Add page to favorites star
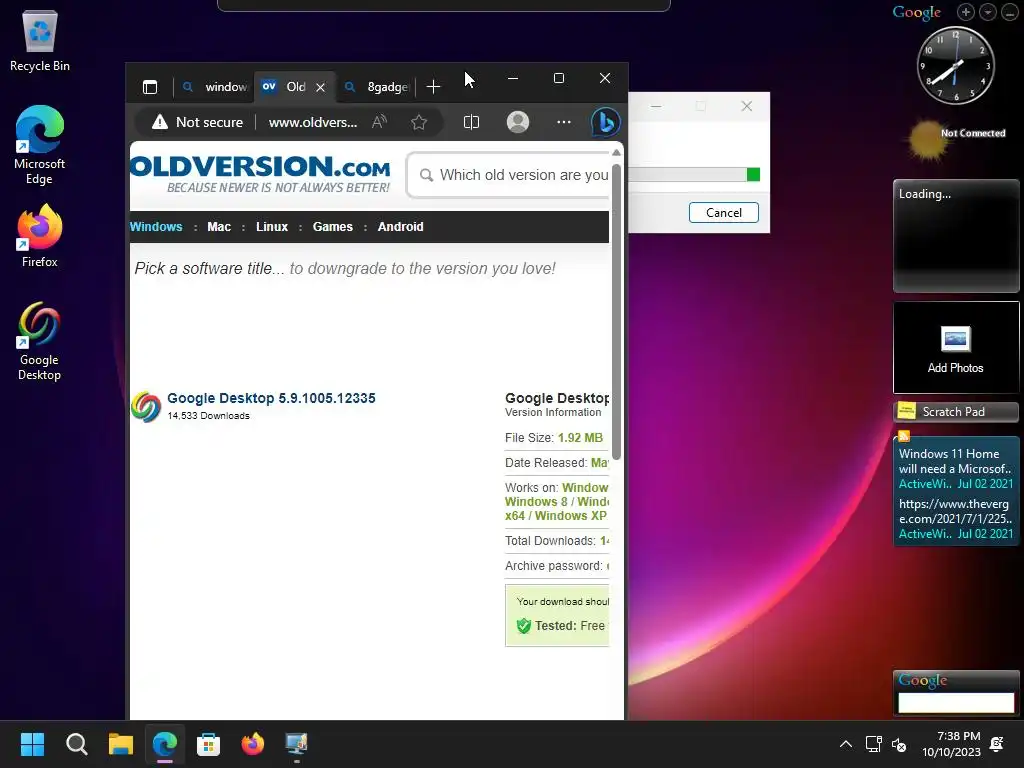 (x=419, y=122)
